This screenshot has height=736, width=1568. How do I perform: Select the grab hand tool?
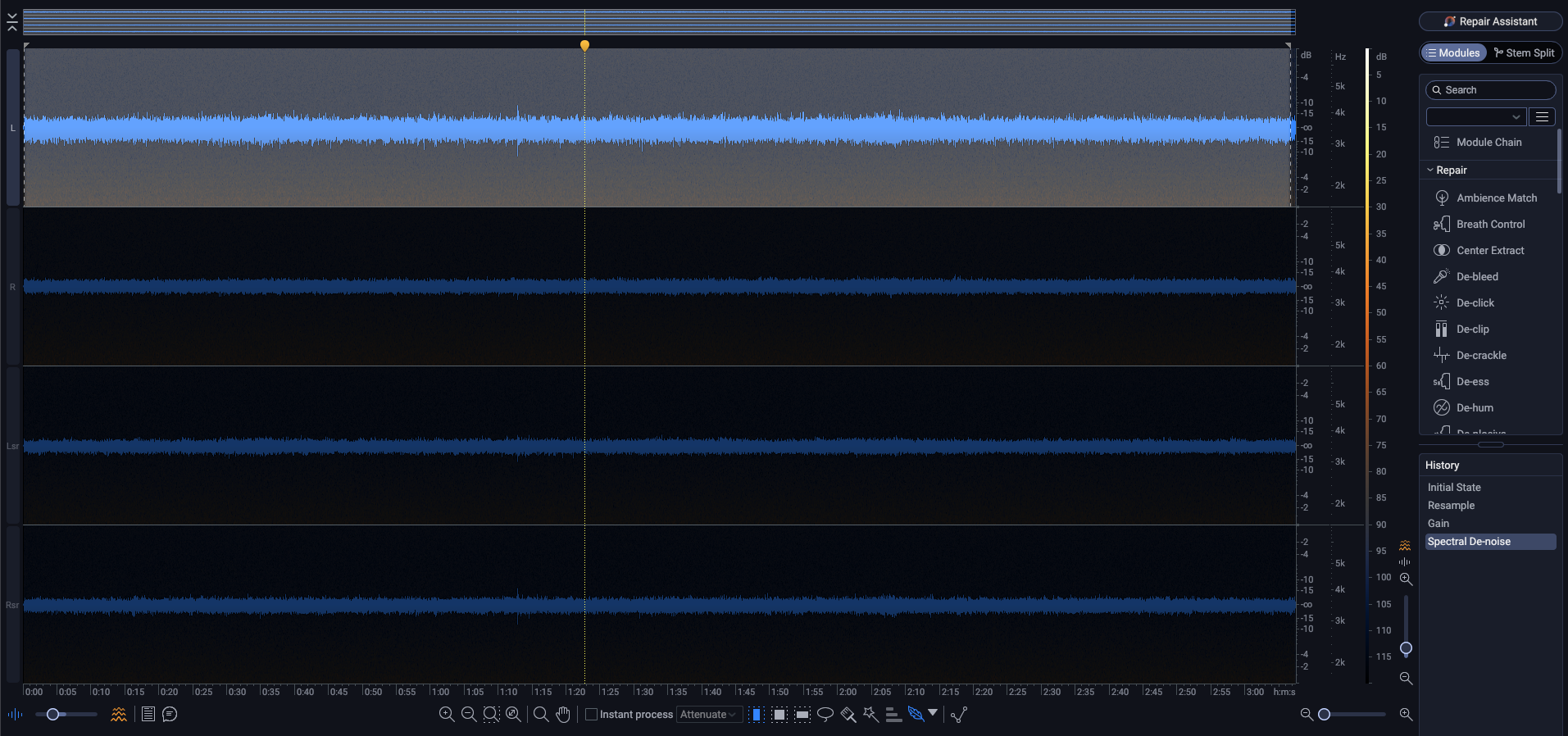563,715
